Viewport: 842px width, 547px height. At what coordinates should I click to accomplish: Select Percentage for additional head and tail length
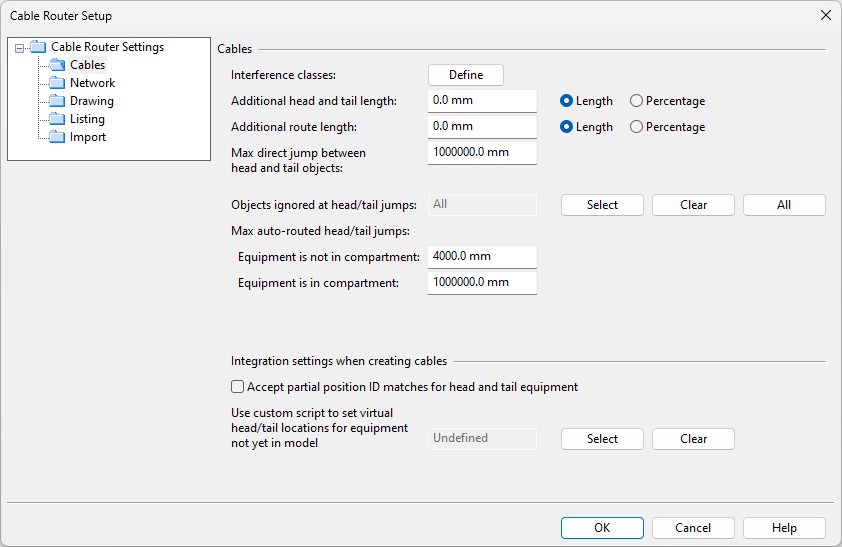coord(636,101)
